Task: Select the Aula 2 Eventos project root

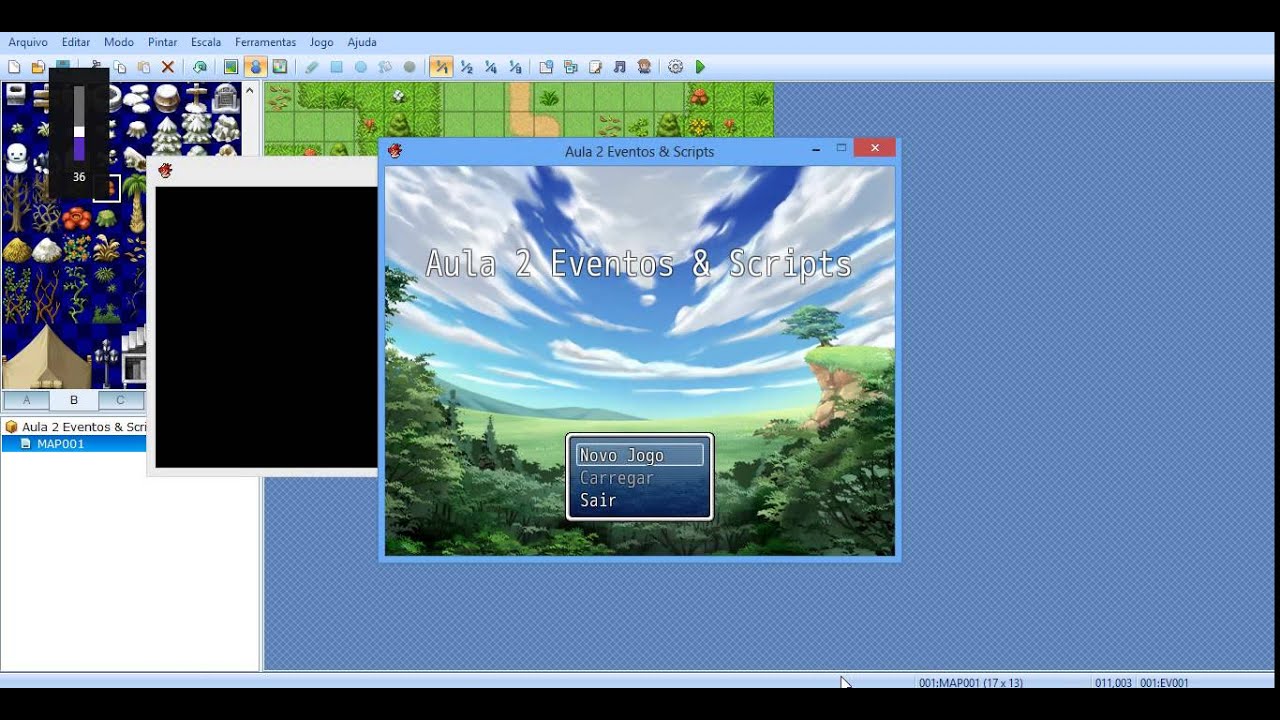Action: click(76, 427)
